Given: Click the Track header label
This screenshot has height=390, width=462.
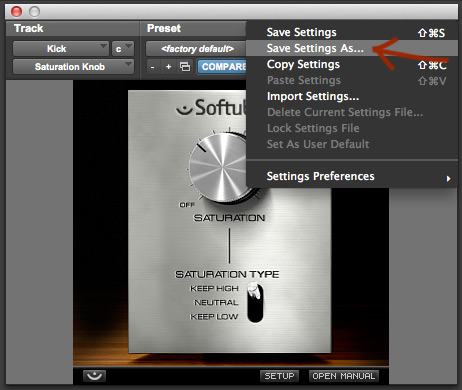Looking at the screenshot, I should coord(29,28).
